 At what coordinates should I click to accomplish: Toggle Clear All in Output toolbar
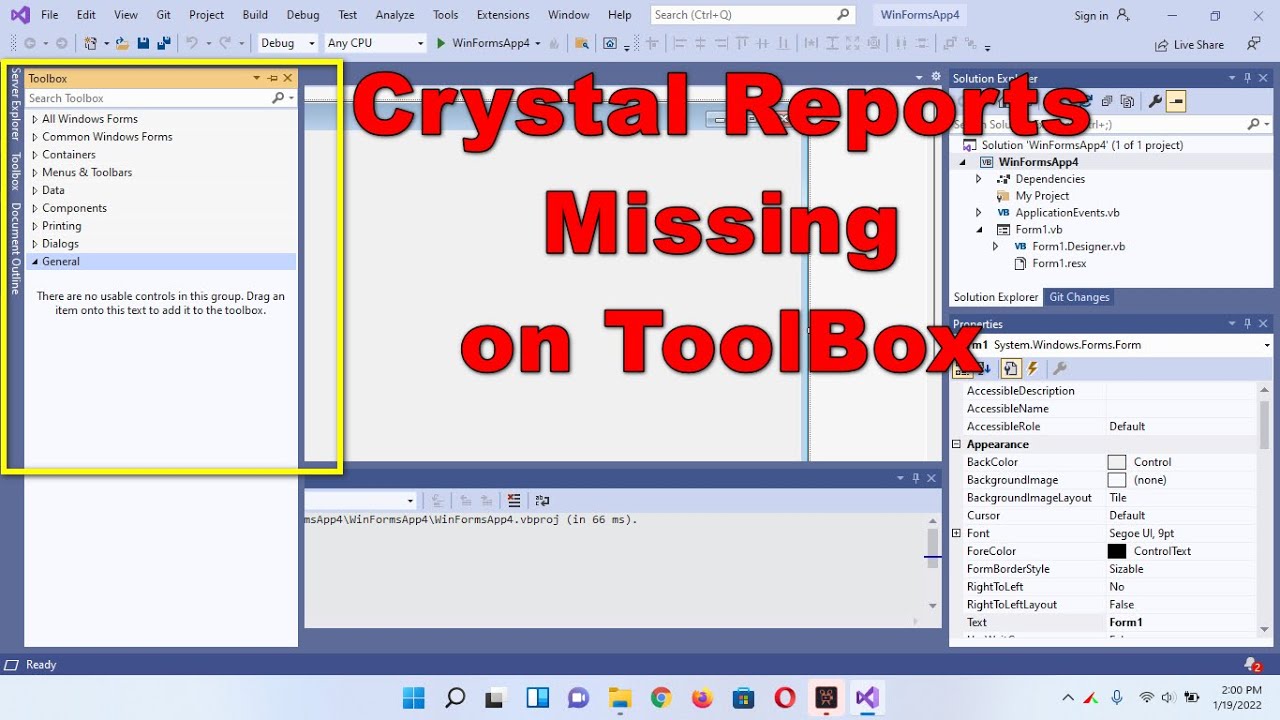click(x=514, y=500)
